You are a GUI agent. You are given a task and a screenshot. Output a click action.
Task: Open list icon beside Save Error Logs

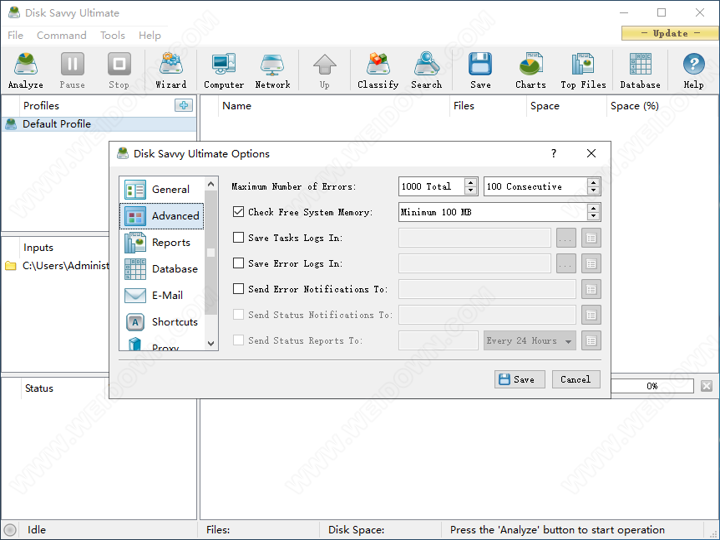coord(591,264)
